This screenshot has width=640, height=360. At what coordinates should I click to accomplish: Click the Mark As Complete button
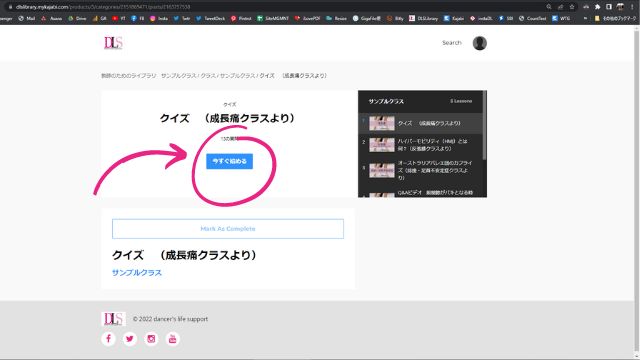pos(228,229)
